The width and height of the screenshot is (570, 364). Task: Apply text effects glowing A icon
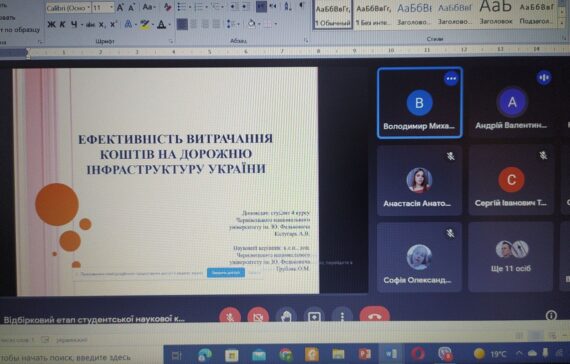(x=128, y=24)
